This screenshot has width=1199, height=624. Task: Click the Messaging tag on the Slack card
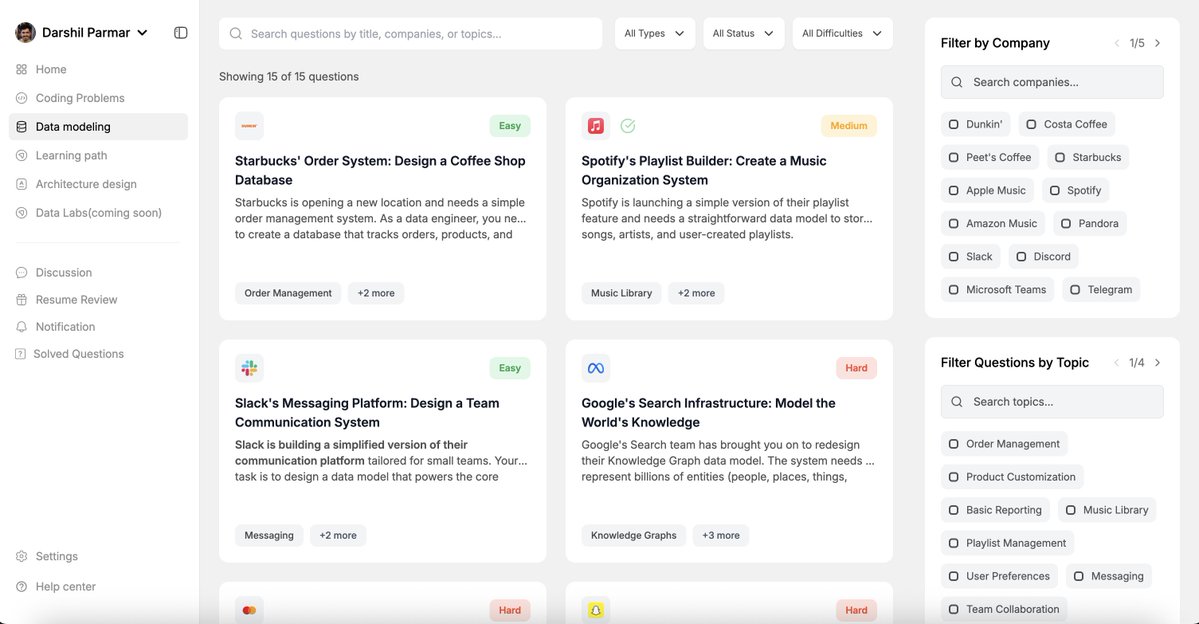(x=269, y=535)
